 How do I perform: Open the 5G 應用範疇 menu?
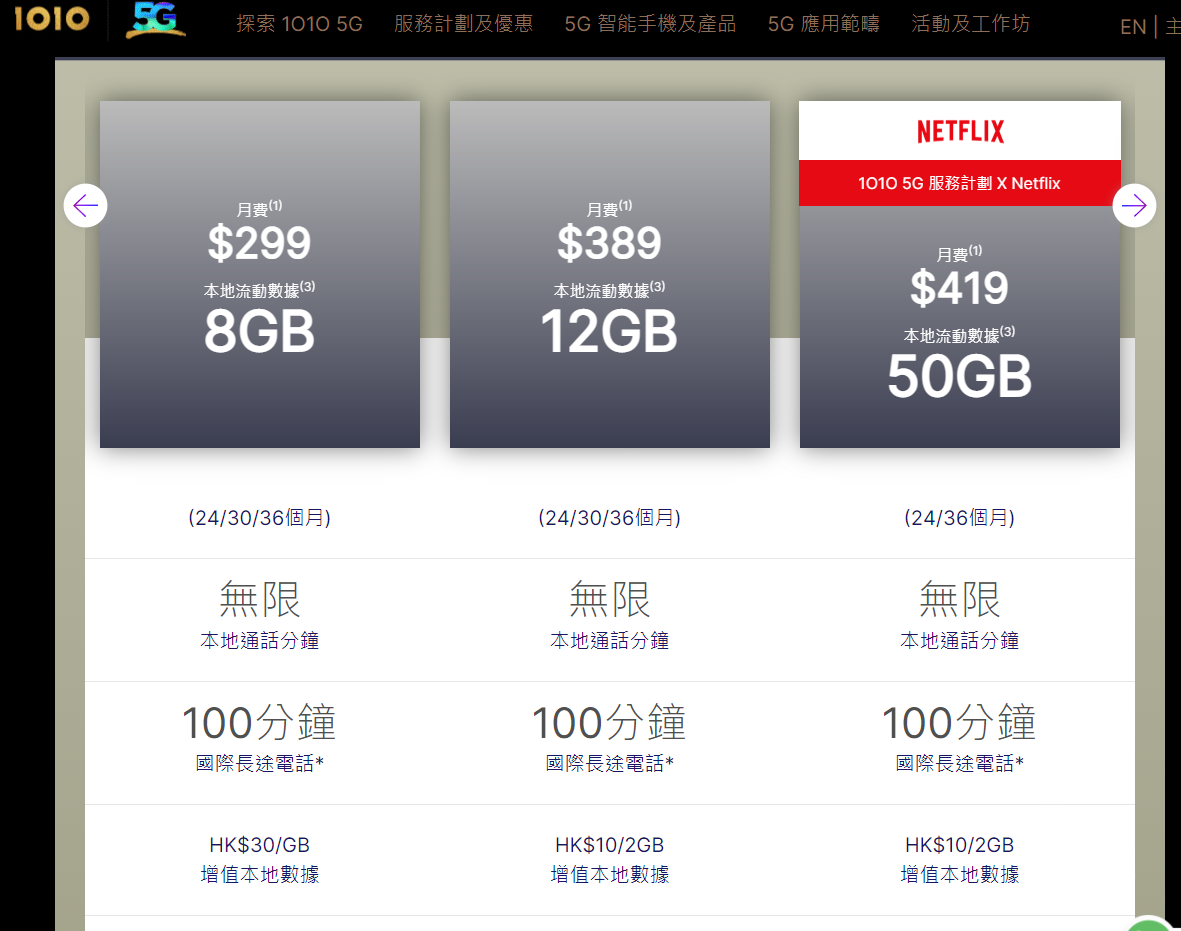coord(824,24)
